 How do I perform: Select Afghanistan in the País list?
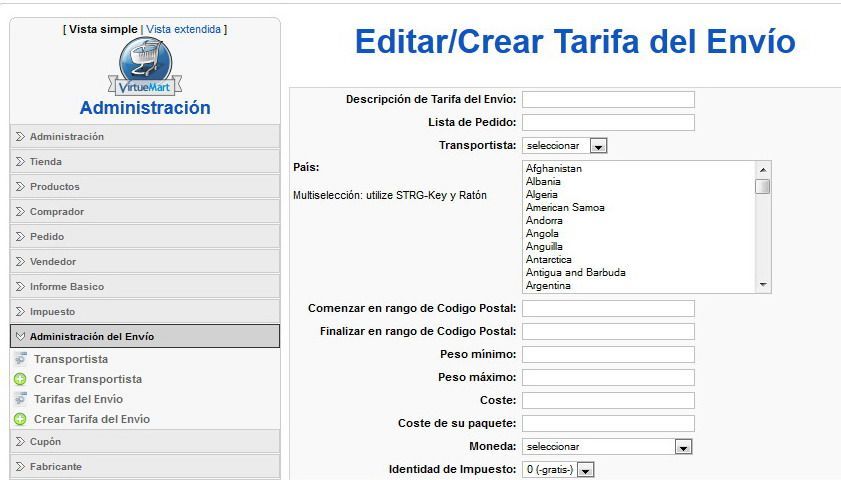click(554, 168)
